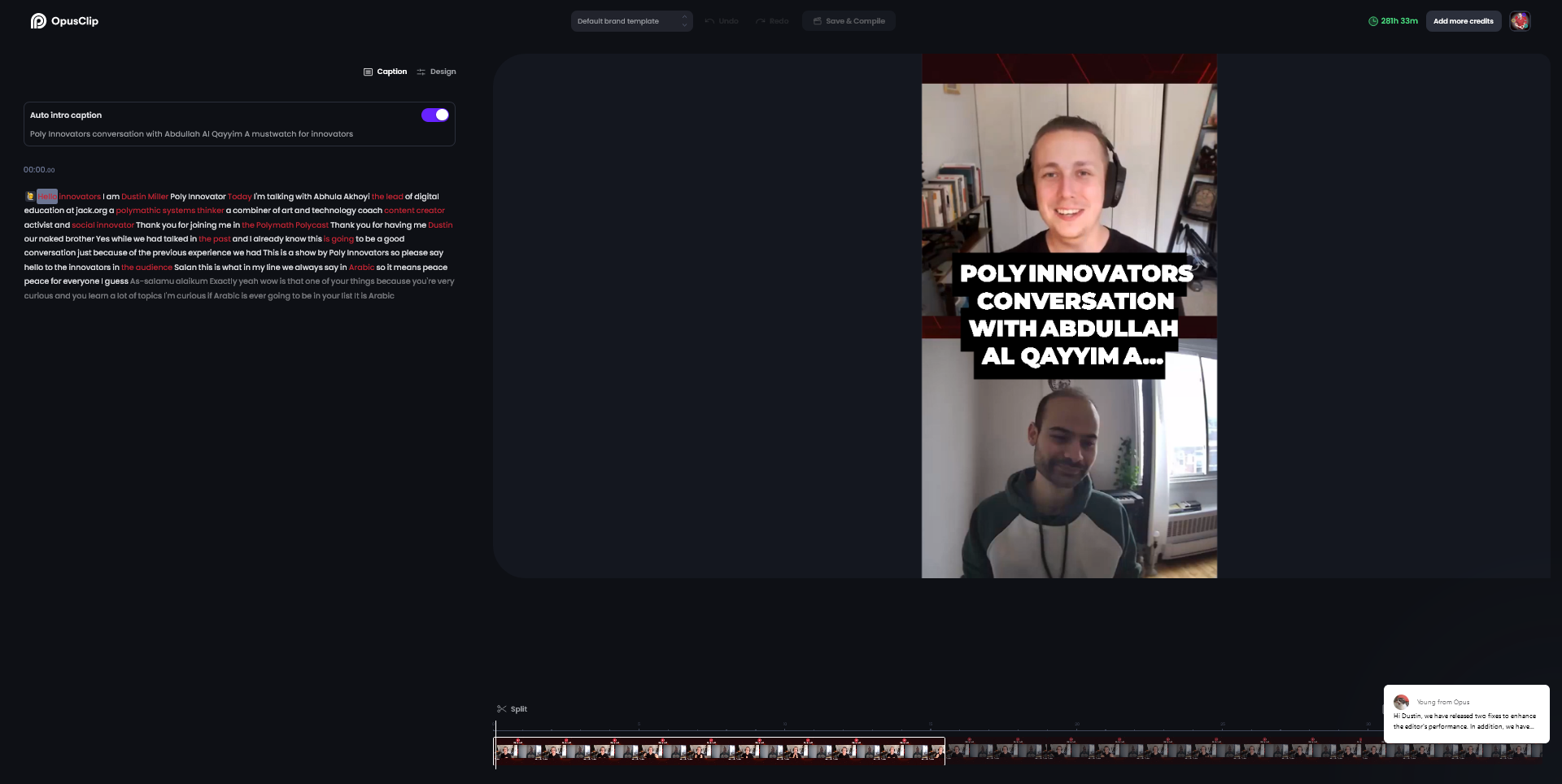Viewport: 1562px width, 784px height.
Task: Click the Undo arrow icon
Action: tap(709, 21)
